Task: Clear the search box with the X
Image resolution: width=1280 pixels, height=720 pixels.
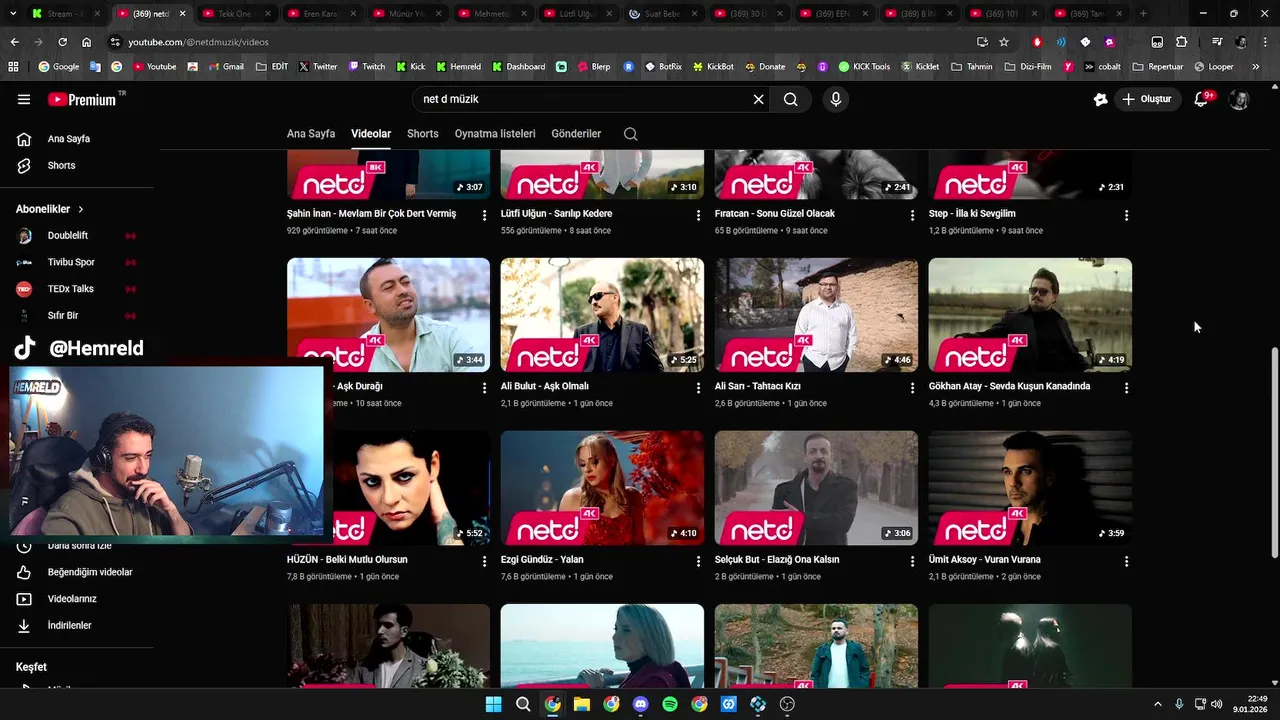Action: point(758,99)
